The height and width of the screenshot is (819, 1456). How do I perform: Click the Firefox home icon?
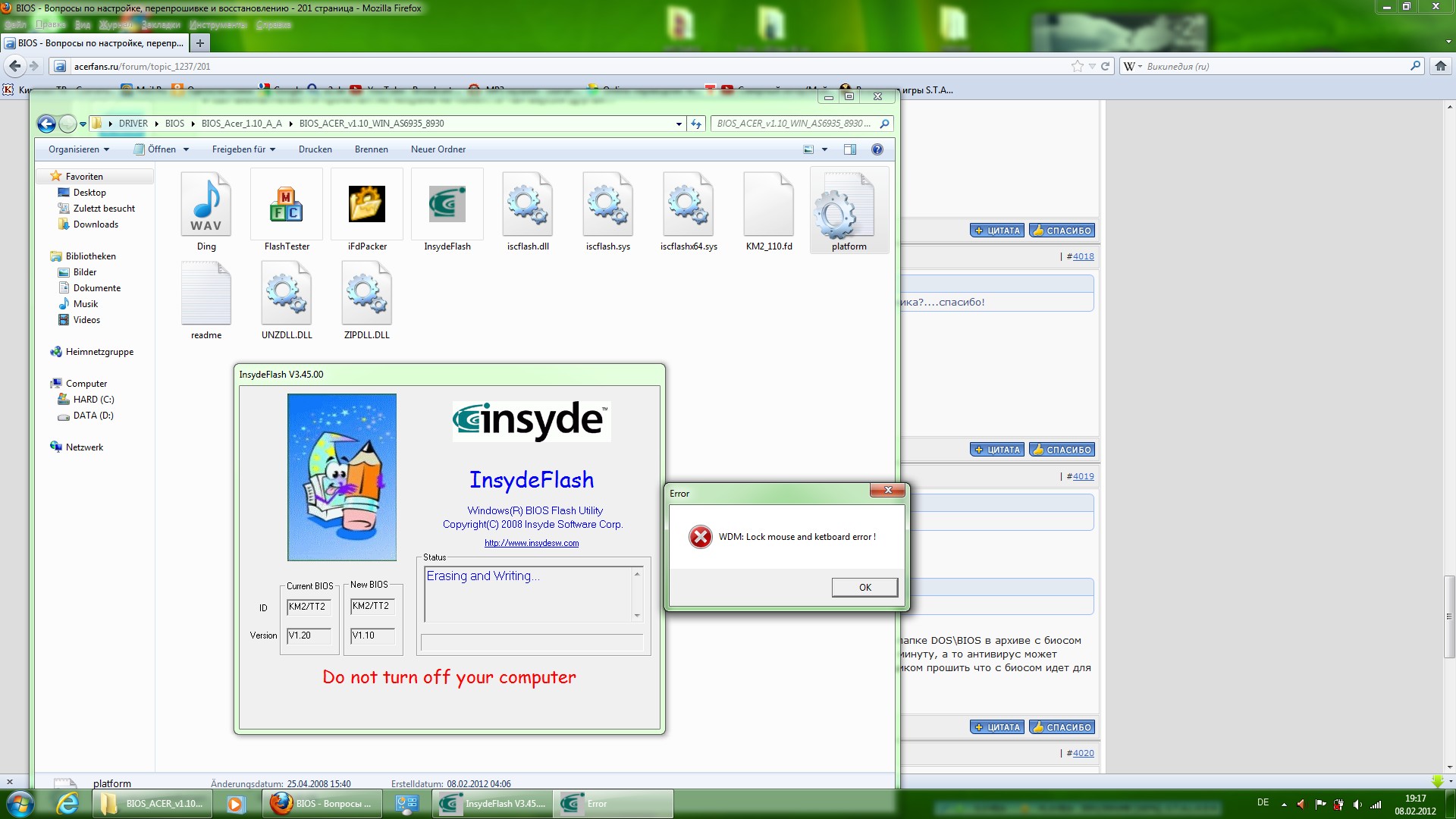pos(1441,66)
